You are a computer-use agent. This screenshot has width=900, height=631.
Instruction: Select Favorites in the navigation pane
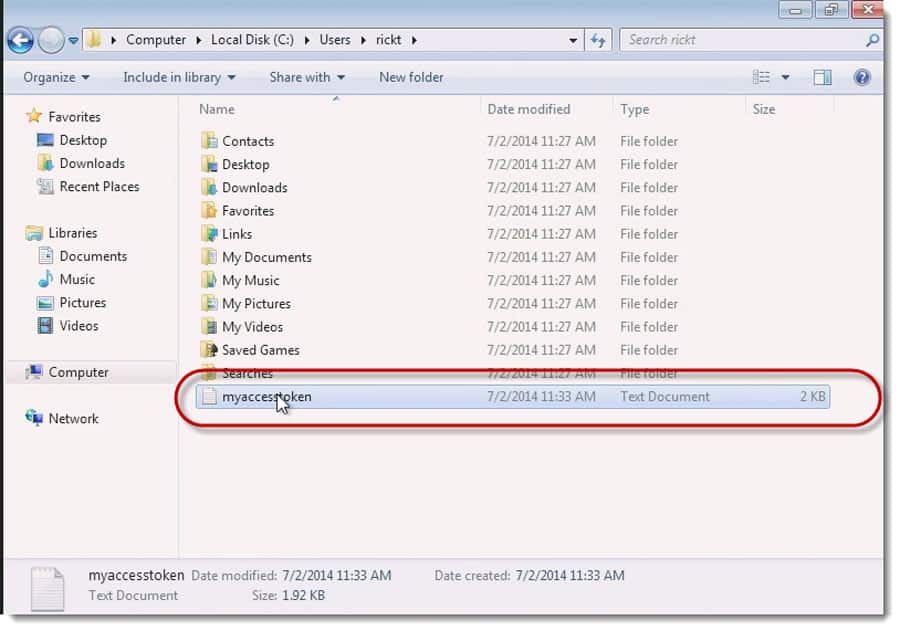(74, 117)
